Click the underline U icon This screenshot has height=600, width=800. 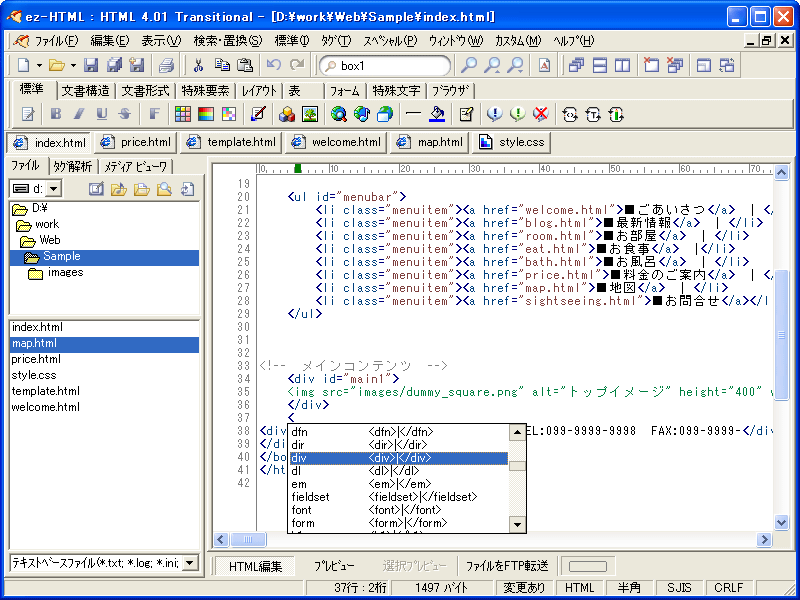(102, 114)
